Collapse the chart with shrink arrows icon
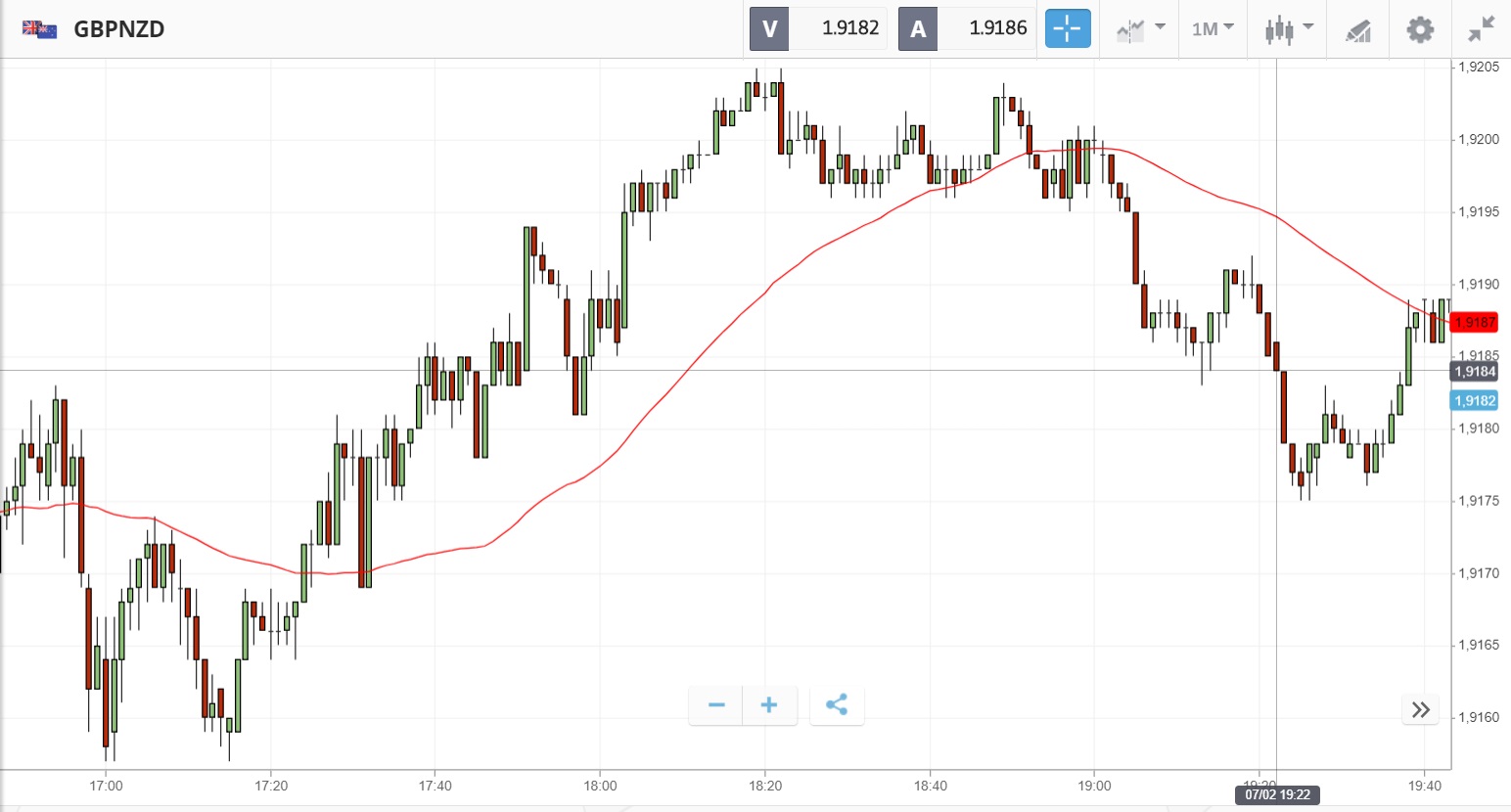The height and width of the screenshot is (812, 1511). 1482,29
